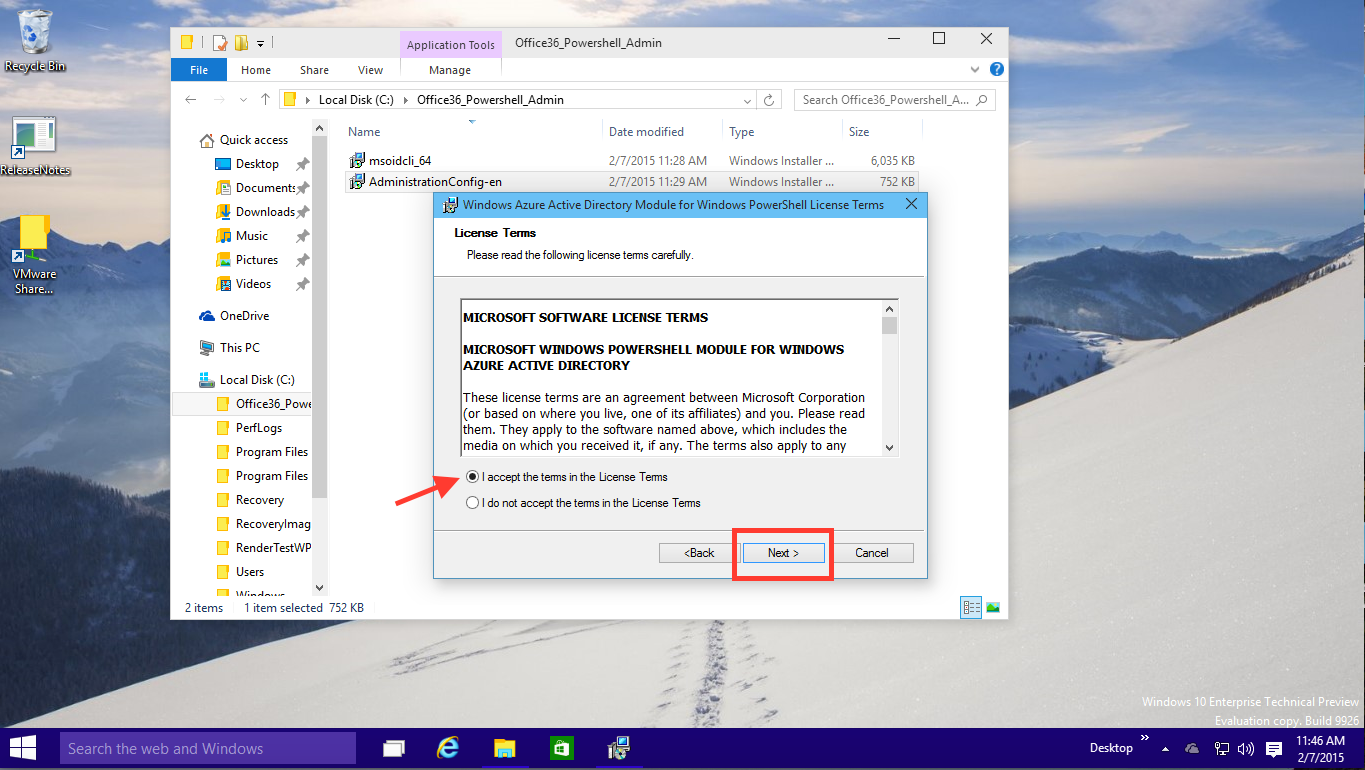This screenshot has height=770, width=1365.
Task: Open Music in the navigation pane
Action: coord(251,236)
